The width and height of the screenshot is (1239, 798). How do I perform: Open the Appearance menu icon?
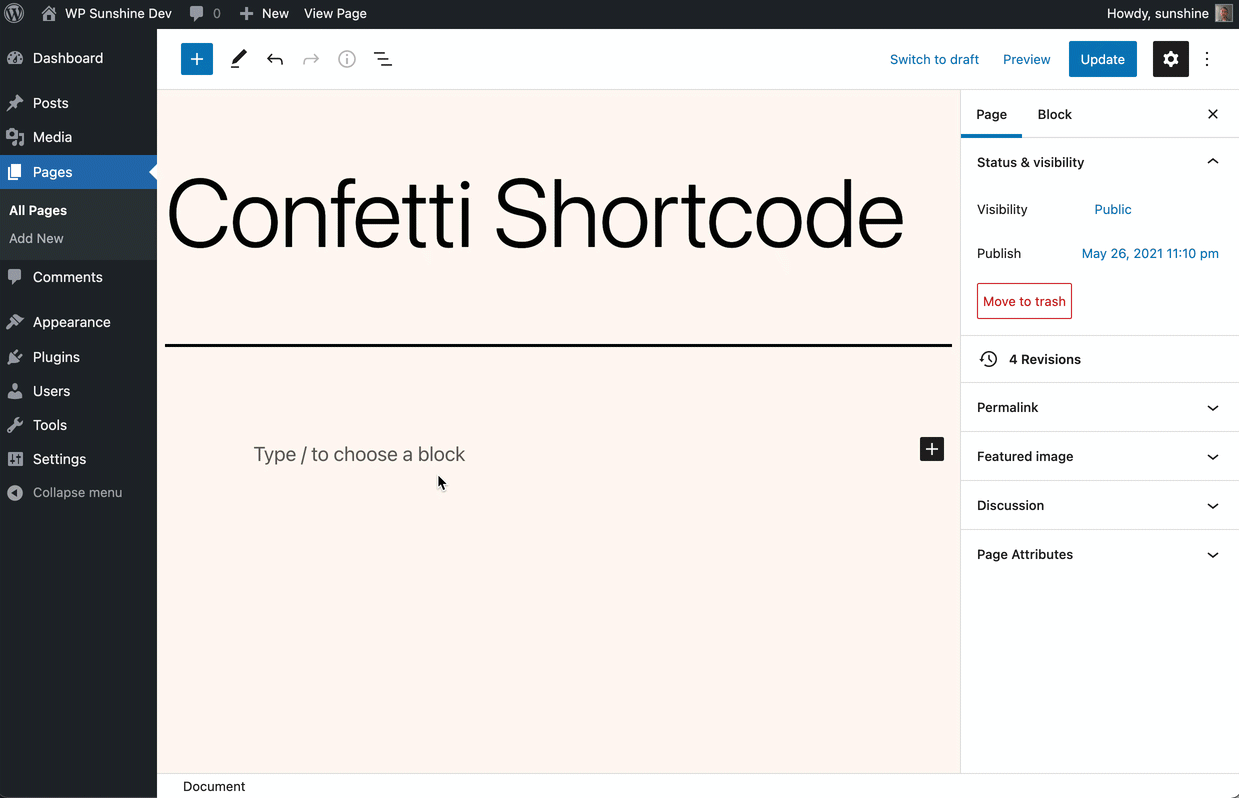(15, 321)
